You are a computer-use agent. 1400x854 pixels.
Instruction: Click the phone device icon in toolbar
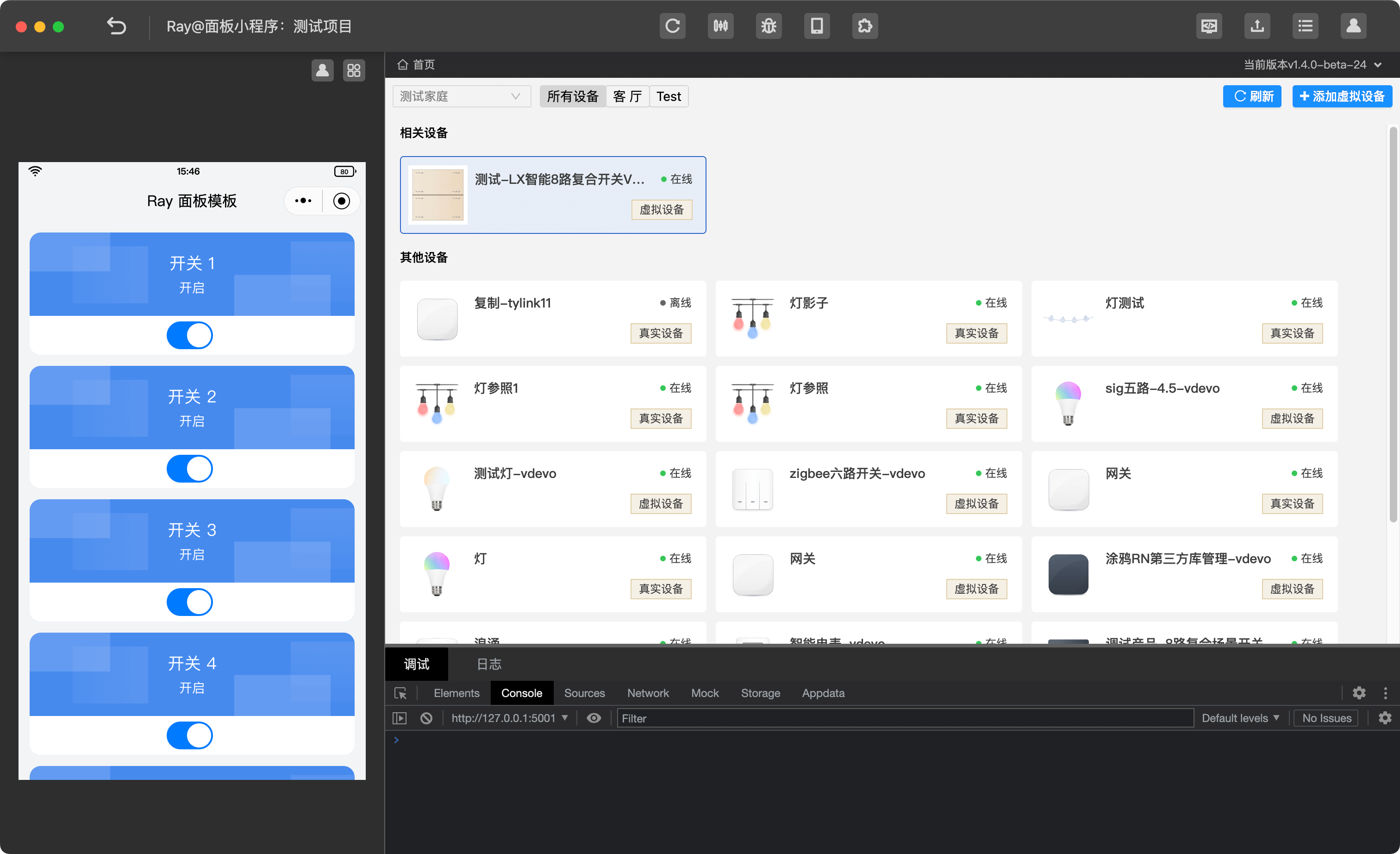(x=817, y=26)
